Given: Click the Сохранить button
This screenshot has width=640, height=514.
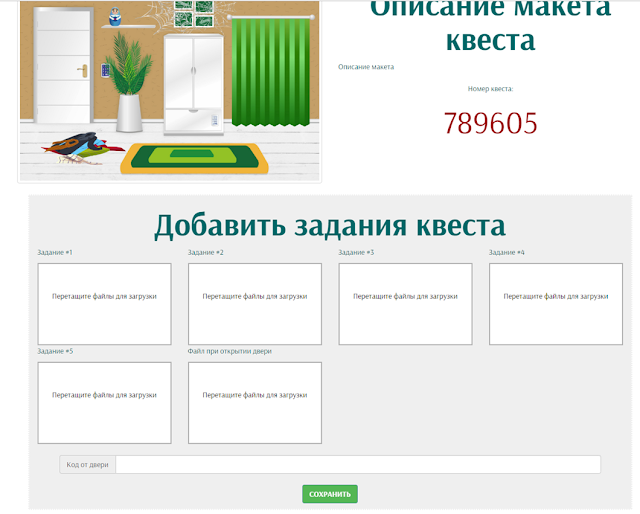Looking at the screenshot, I should tap(330, 494).
